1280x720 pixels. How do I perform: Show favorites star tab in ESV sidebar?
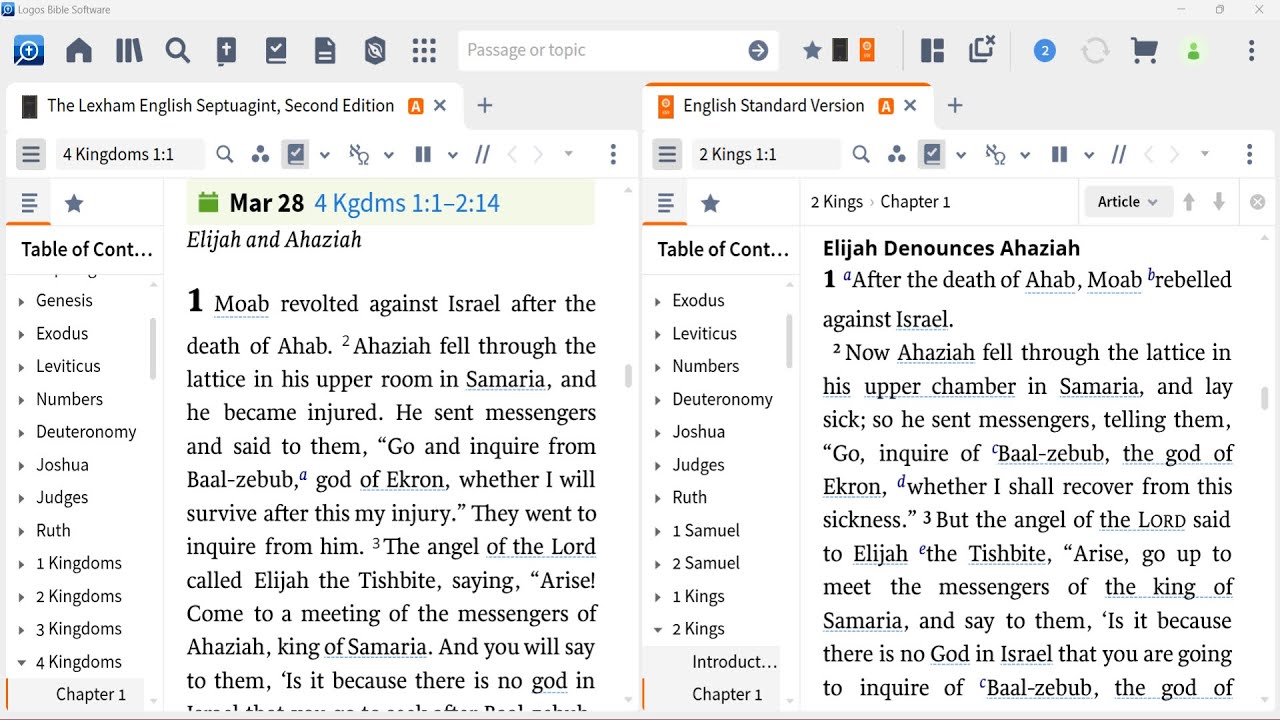pos(710,204)
